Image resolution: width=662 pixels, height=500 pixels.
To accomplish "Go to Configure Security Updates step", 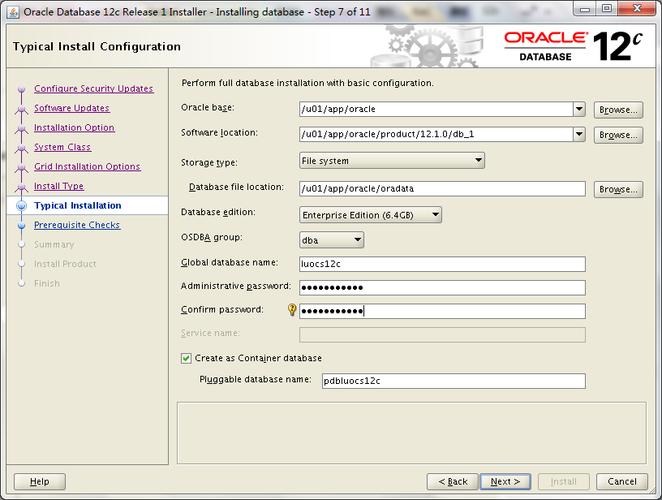I will 93,89.
